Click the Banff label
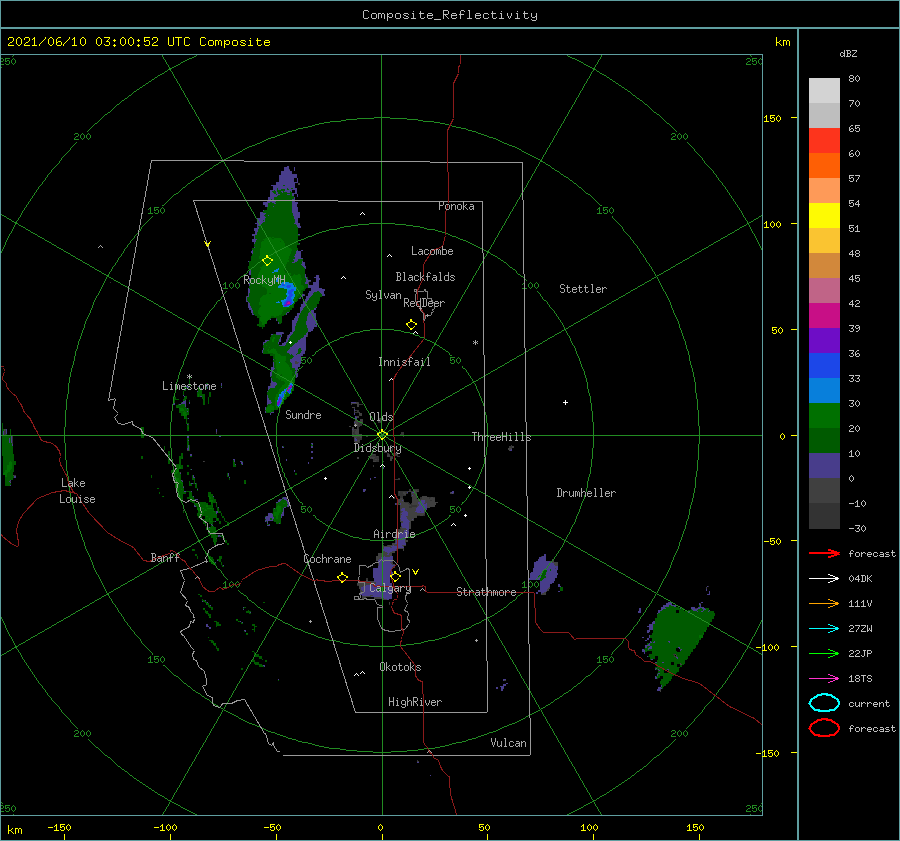Viewport: 900px width, 841px height. (165, 557)
